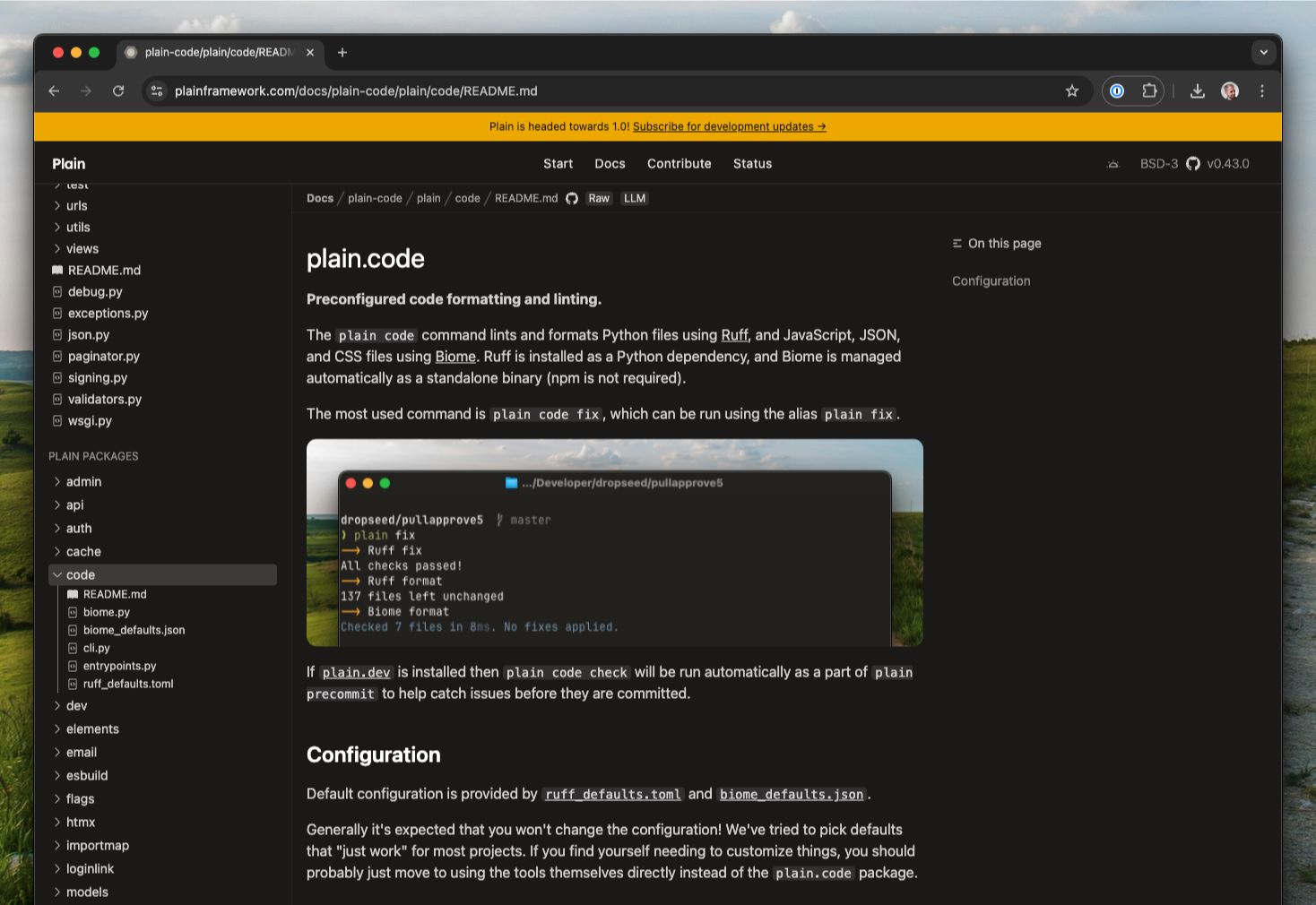Open the 1Password extension icon

point(1117,90)
